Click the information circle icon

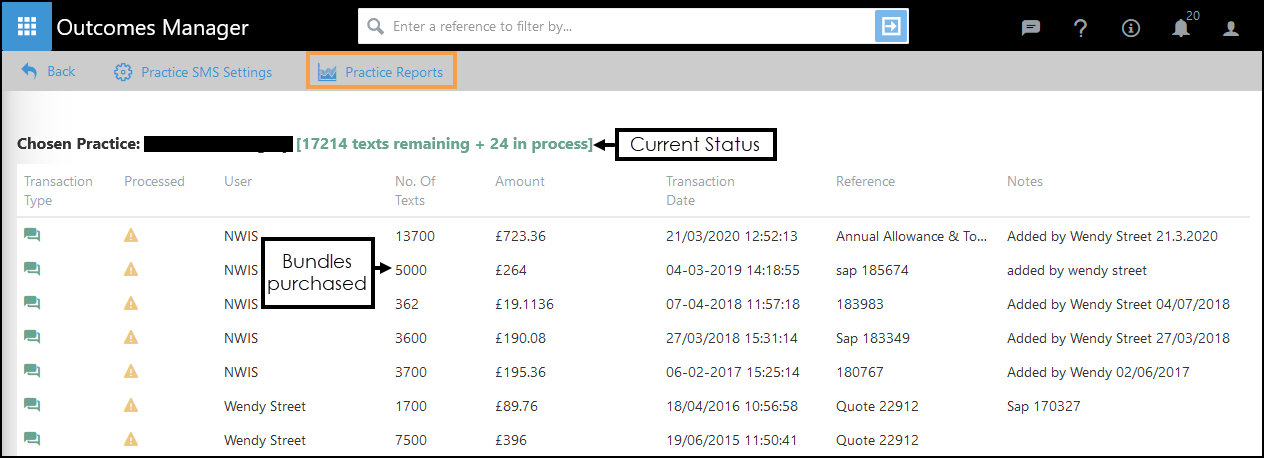(1131, 28)
